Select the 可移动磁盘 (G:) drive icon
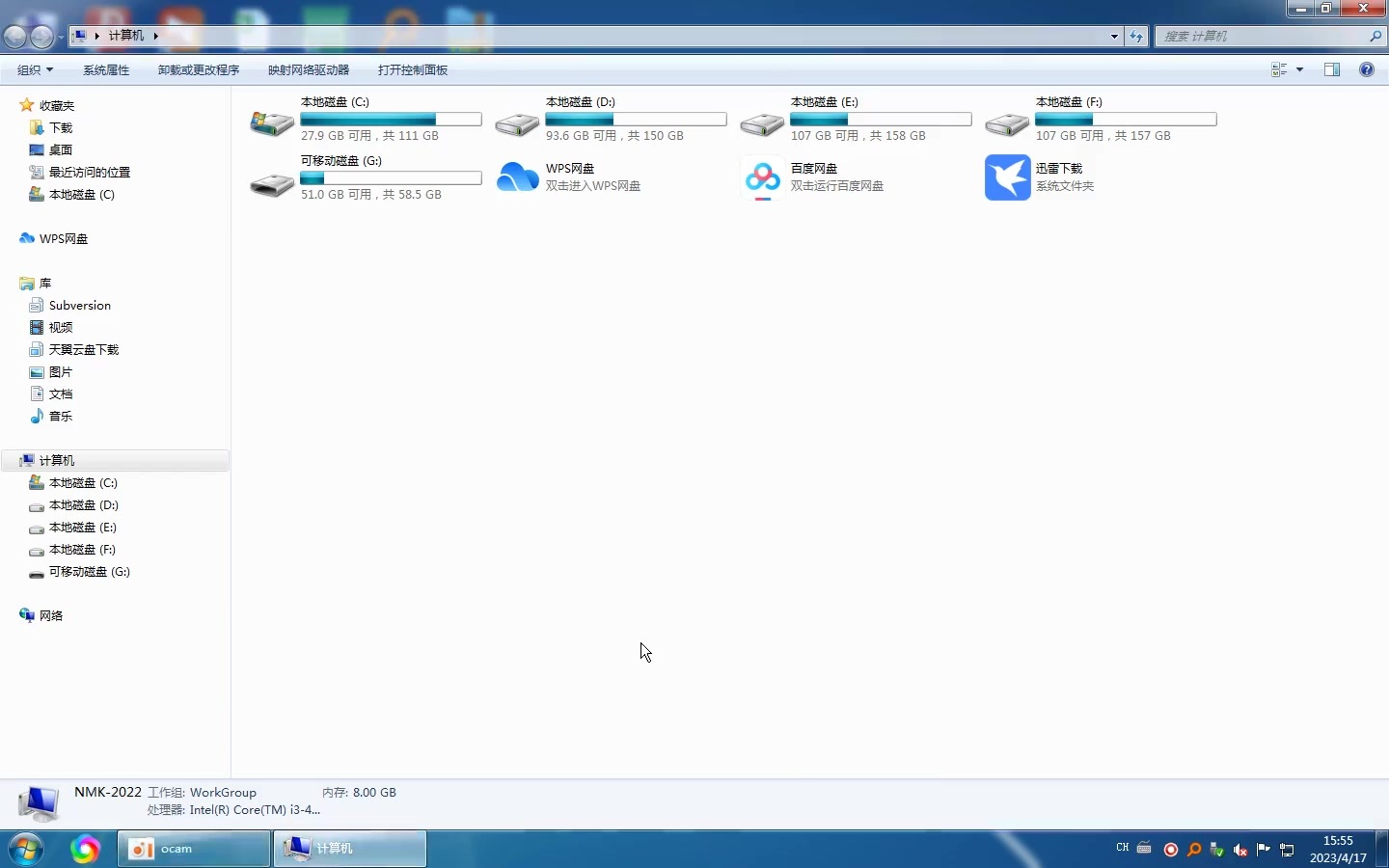 (272, 183)
